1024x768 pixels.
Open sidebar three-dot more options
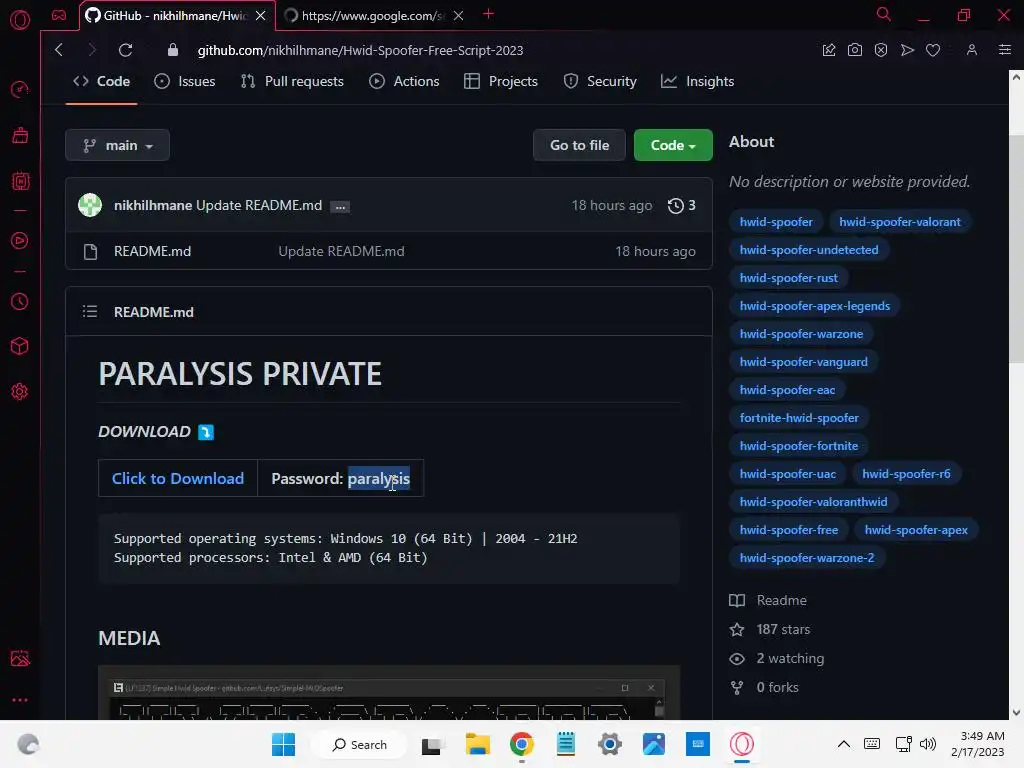(20, 699)
